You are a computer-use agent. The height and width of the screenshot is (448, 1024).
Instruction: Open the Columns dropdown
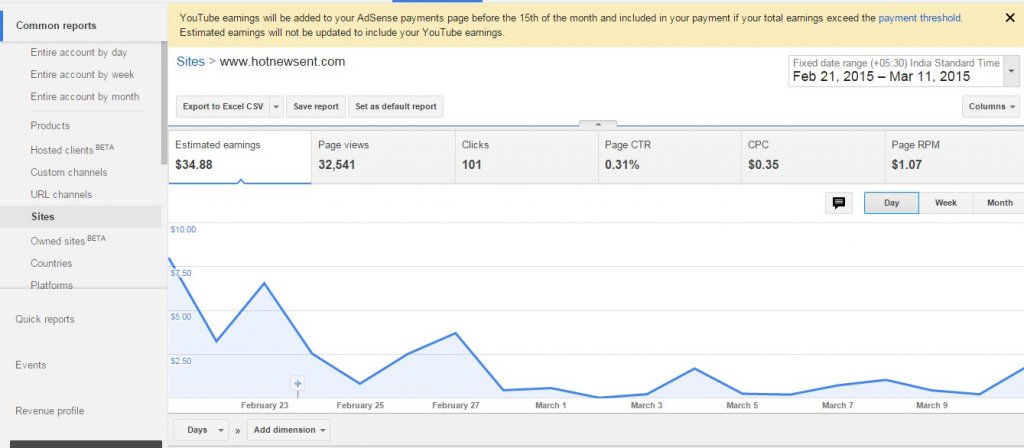pyautogui.click(x=992, y=106)
